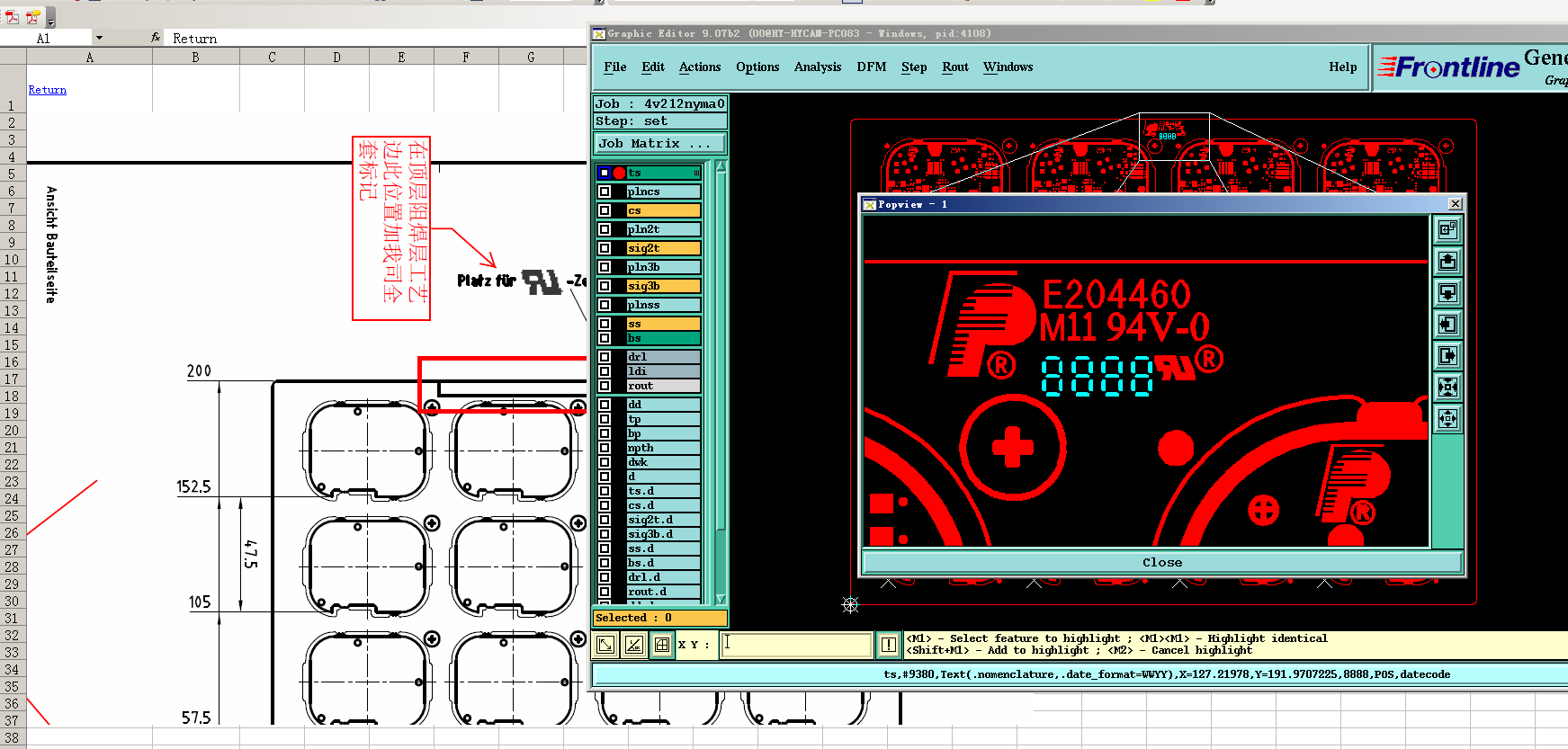Open the Help menu
This screenshot has width=1568, height=749.
coord(1343,67)
